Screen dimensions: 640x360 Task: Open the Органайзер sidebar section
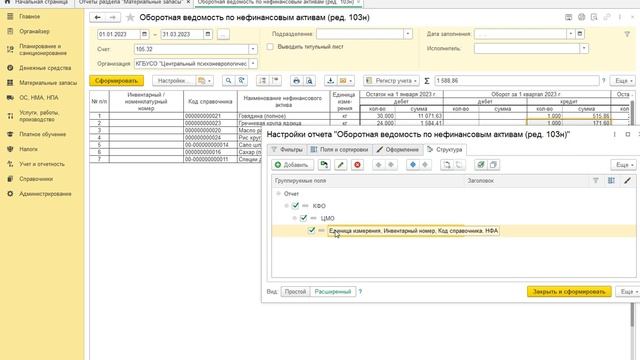coord(34,31)
